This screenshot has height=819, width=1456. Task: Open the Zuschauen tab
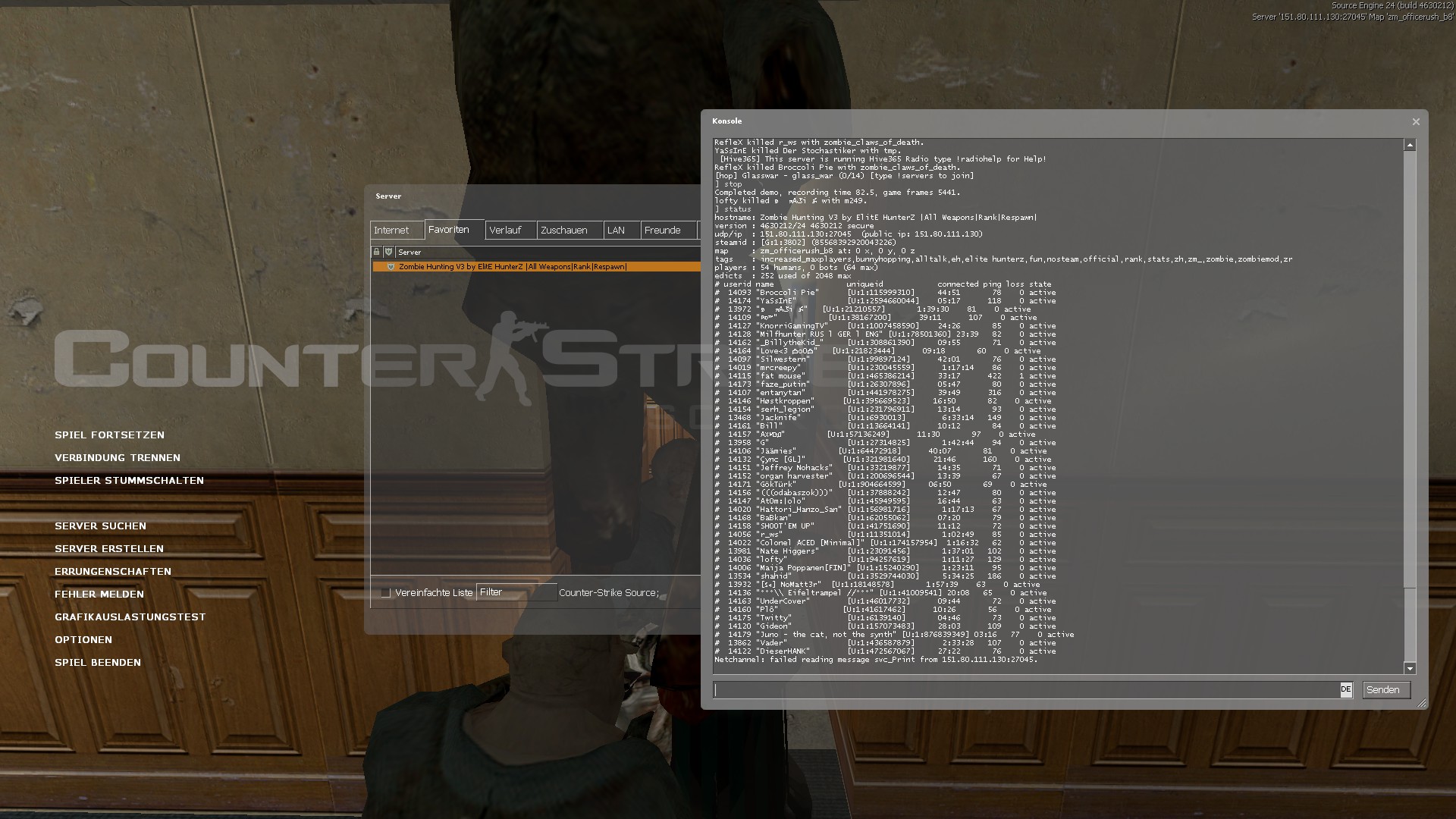[570, 231]
